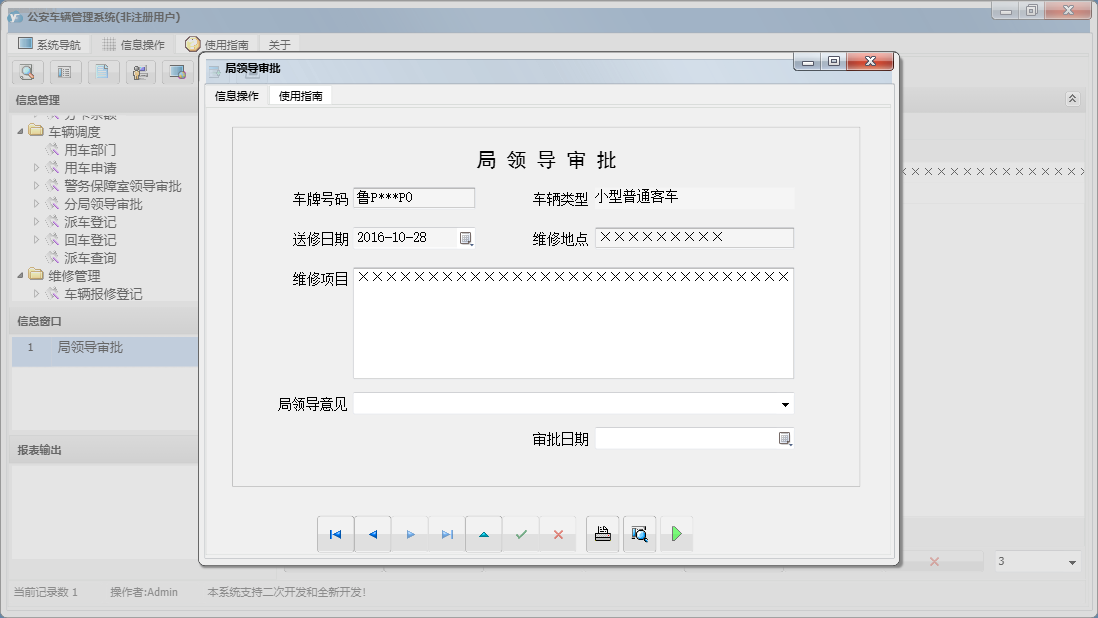Expand the 车辆报修登记 tree node
Image resolution: width=1098 pixels, height=618 pixels.
click(36, 294)
